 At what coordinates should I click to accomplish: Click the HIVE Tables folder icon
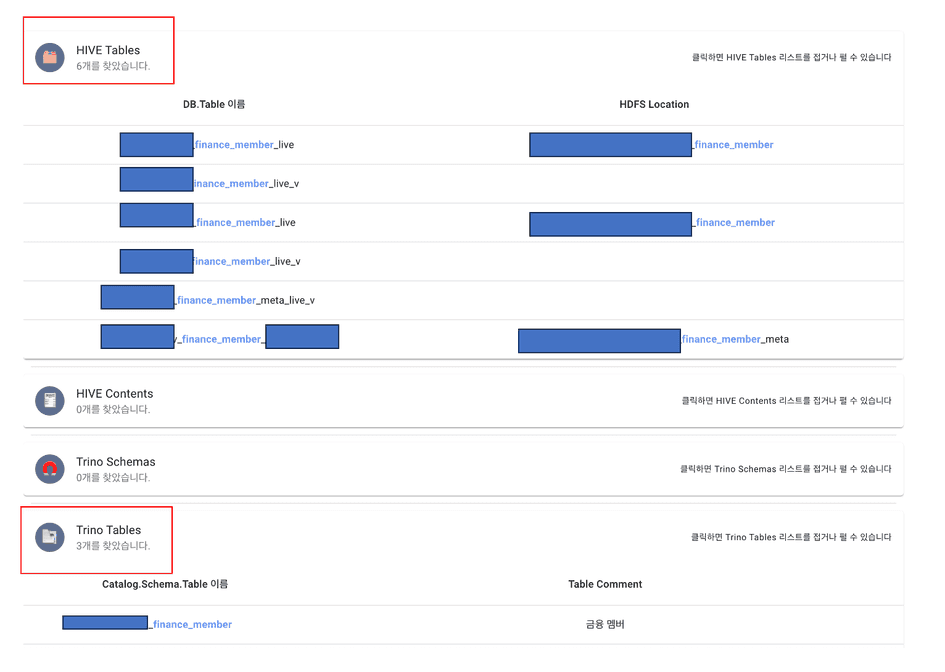point(50,57)
